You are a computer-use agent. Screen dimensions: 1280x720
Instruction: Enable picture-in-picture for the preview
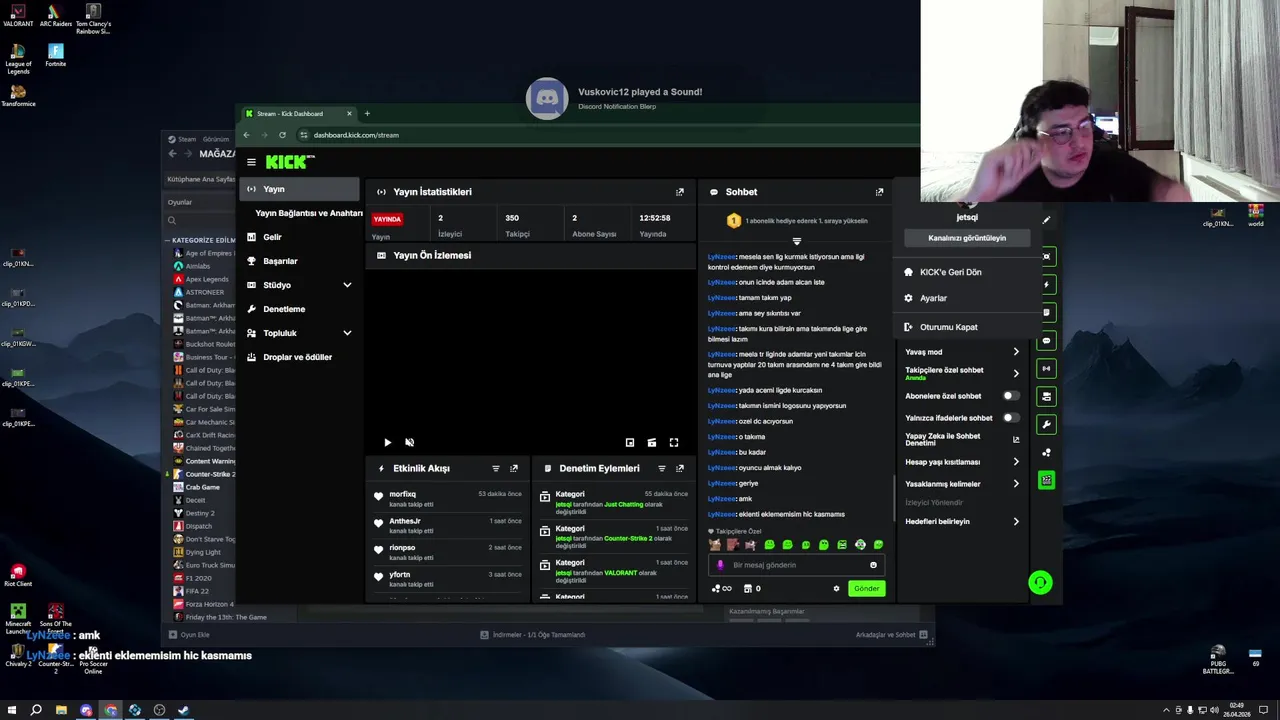coord(630,442)
